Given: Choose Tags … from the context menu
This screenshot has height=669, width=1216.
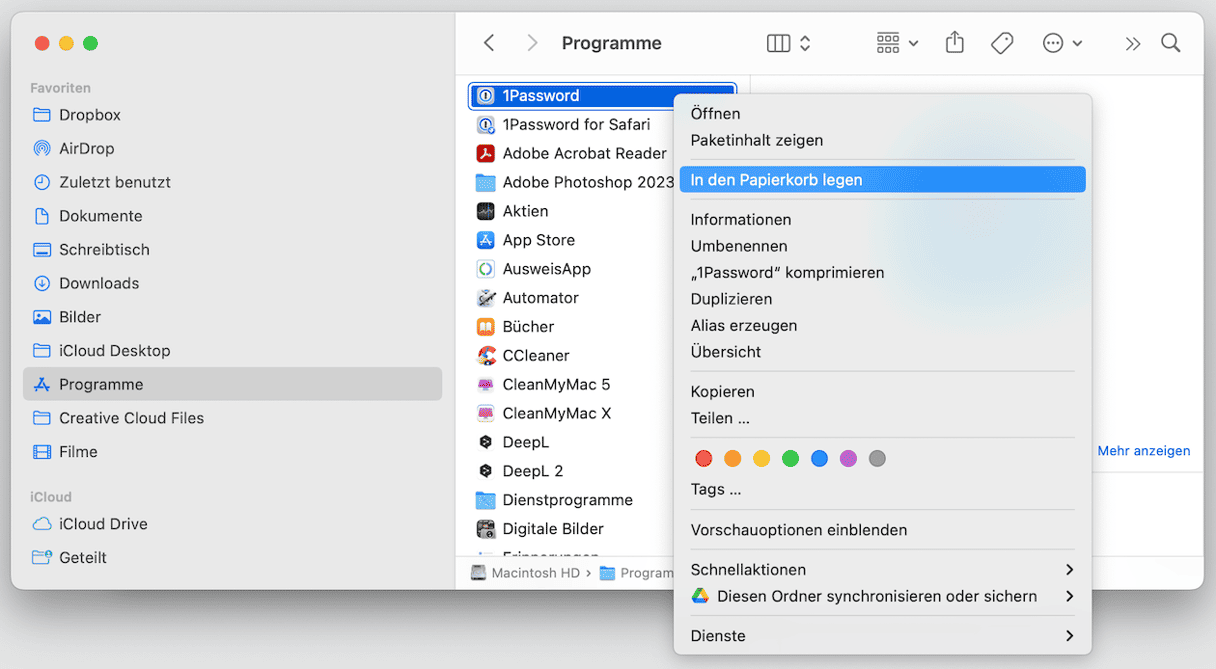Looking at the screenshot, I should coord(882,490).
